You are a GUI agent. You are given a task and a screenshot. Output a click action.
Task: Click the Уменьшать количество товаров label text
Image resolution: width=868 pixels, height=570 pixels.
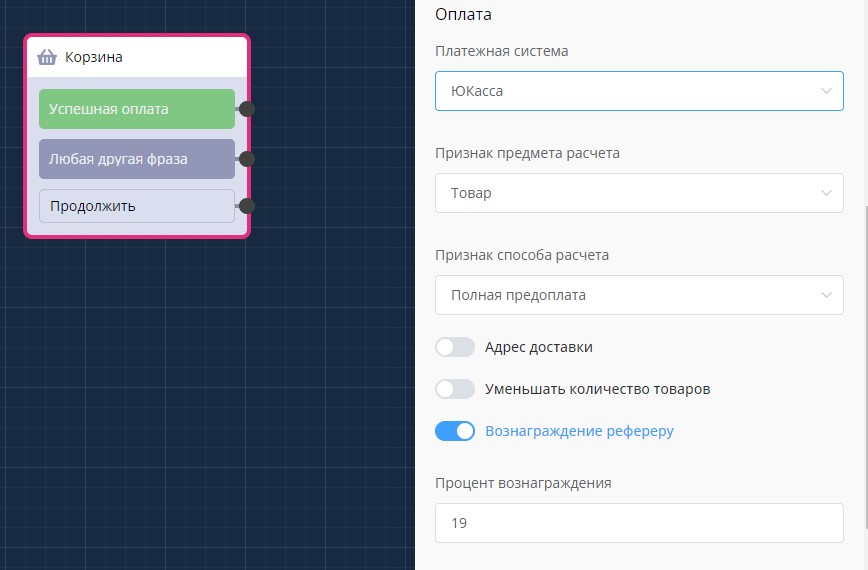pos(597,389)
